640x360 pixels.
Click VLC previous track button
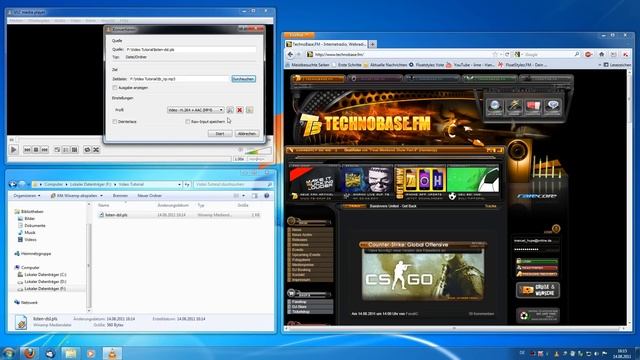point(27,150)
